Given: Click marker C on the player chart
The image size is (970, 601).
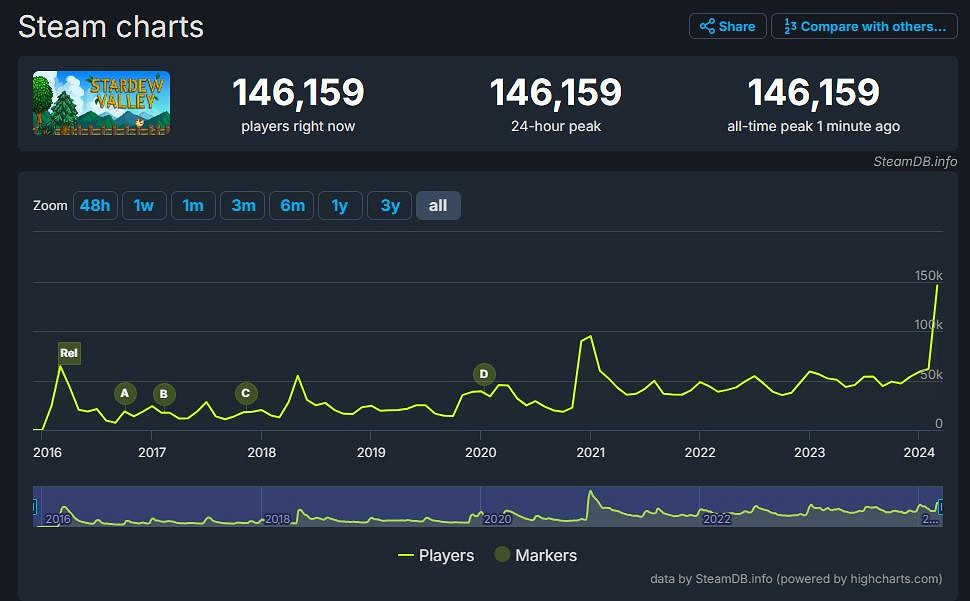Looking at the screenshot, I should pyautogui.click(x=245, y=394).
